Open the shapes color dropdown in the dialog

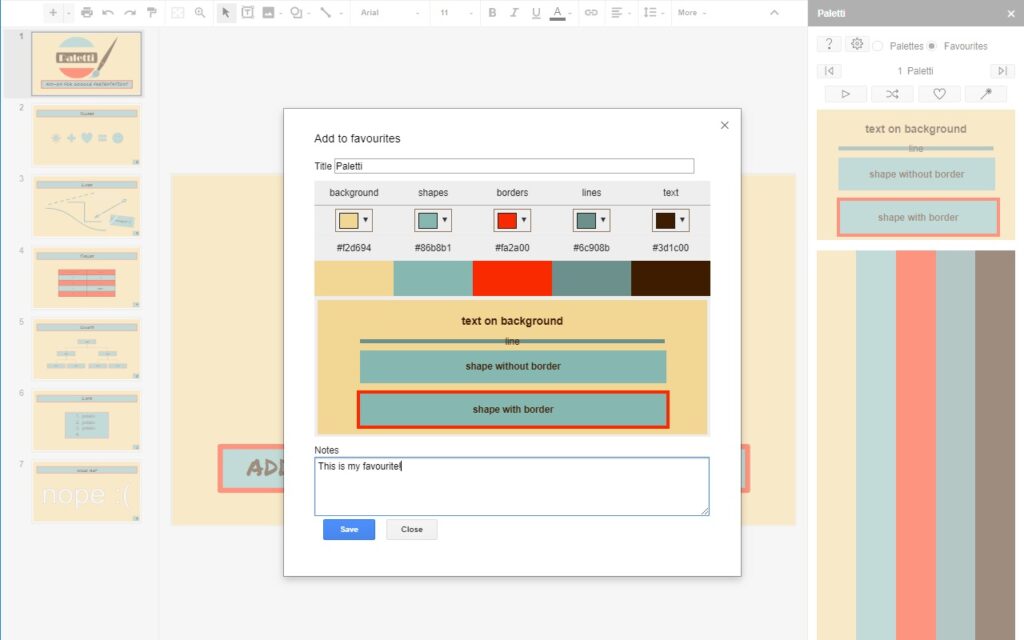445,220
